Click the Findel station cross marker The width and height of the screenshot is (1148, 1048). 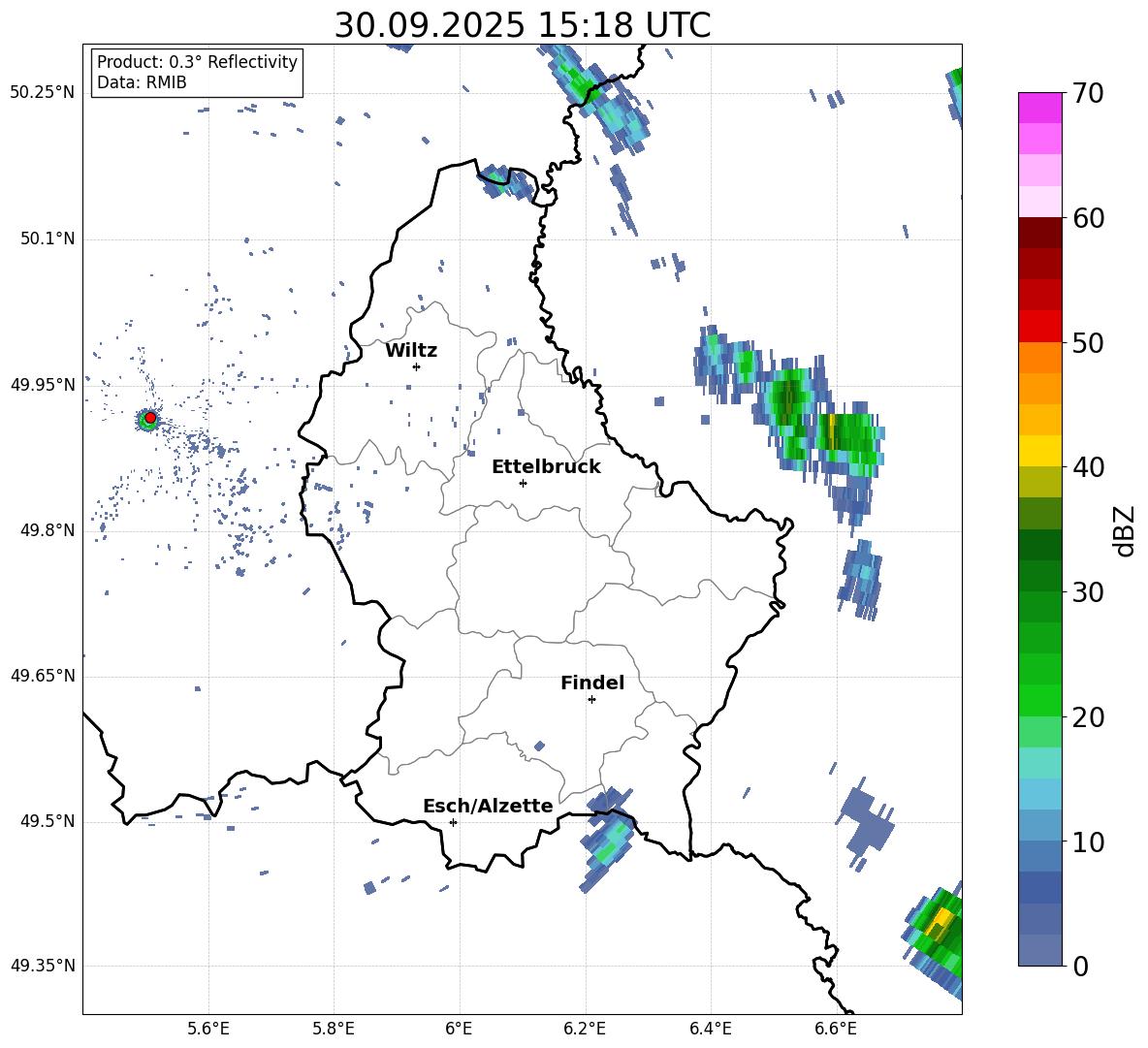point(591,700)
